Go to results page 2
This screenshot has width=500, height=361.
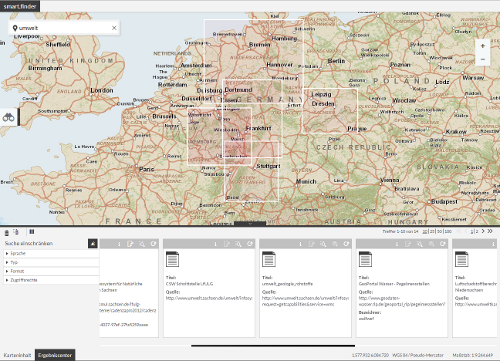click(x=477, y=231)
